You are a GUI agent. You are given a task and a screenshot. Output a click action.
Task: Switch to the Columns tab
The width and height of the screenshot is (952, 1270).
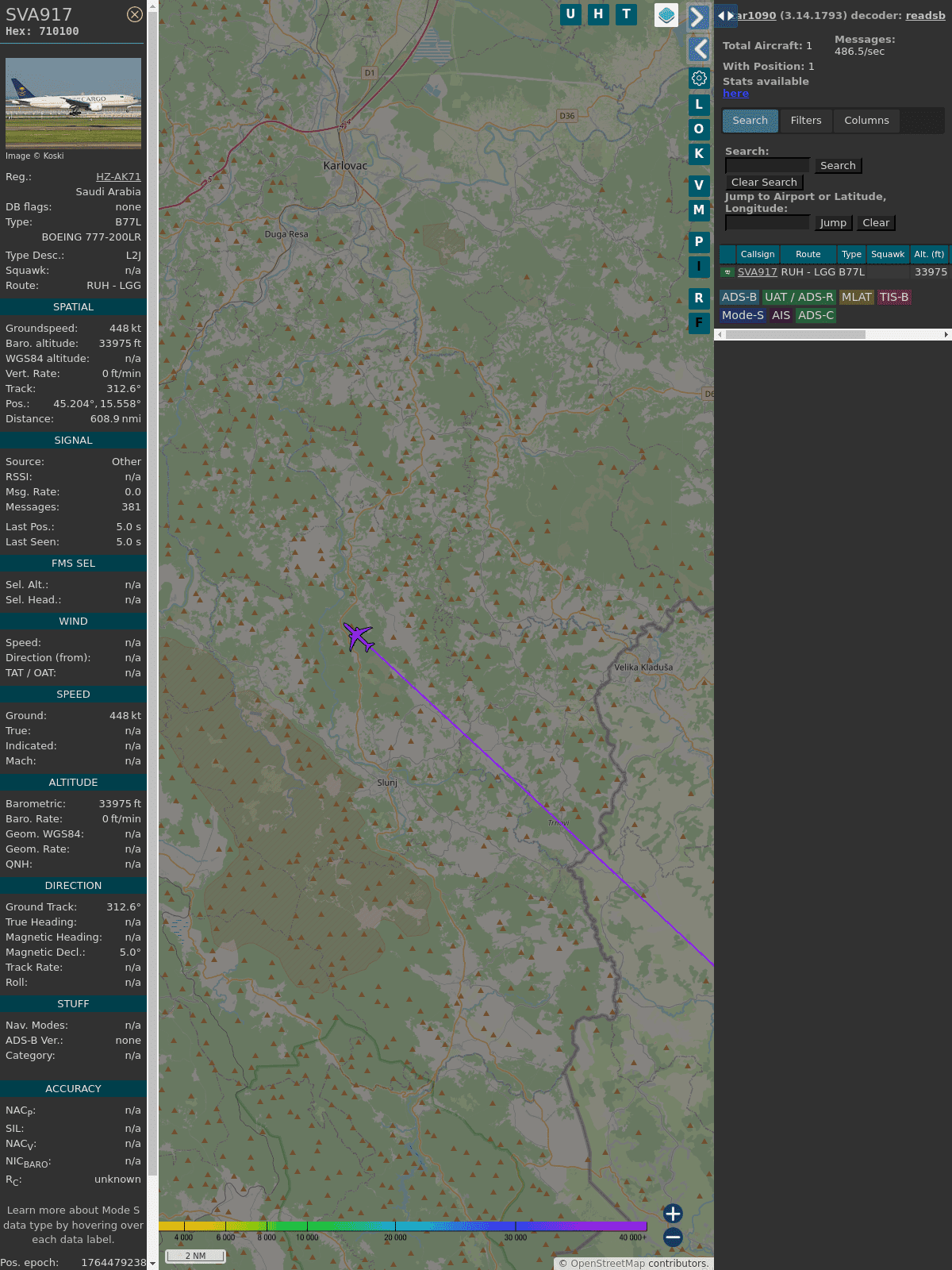coord(866,121)
